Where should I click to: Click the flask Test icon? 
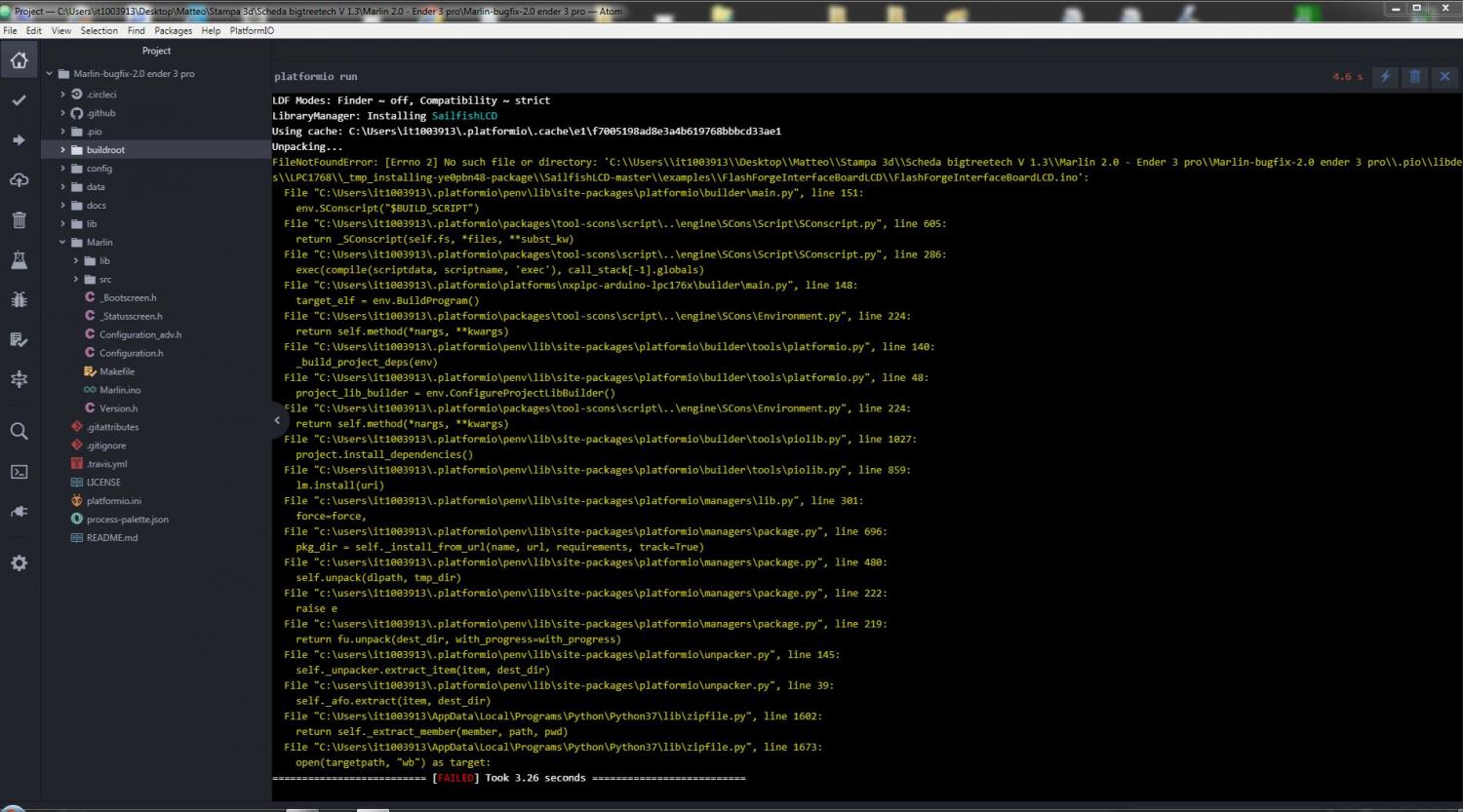pyautogui.click(x=19, y=260)
